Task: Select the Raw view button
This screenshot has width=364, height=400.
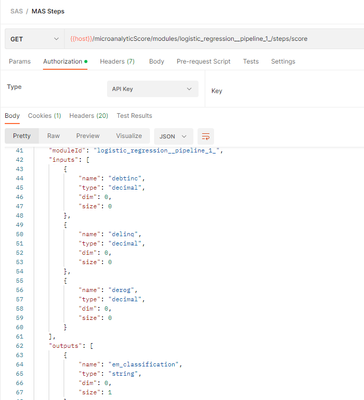Action: tap(53, 136)
